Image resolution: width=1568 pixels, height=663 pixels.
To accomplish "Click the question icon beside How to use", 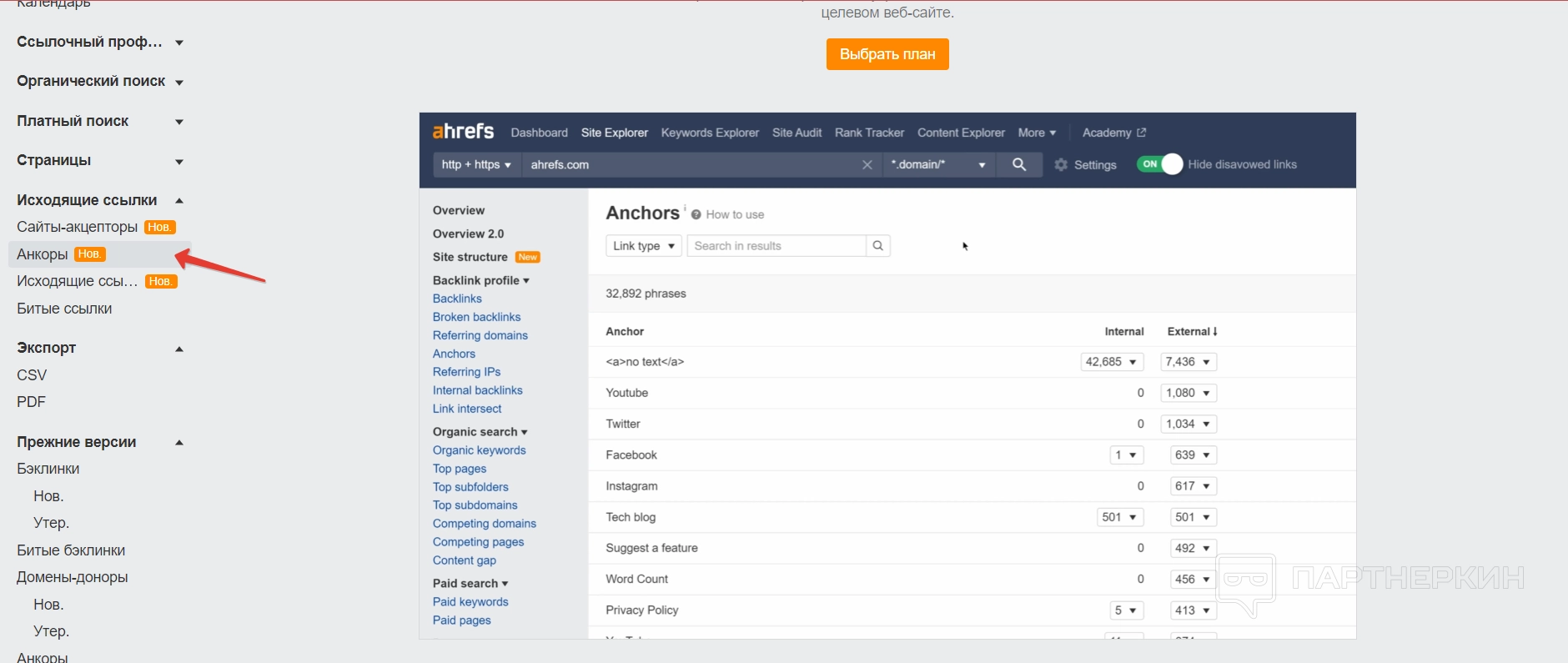I will pos(696,214).
